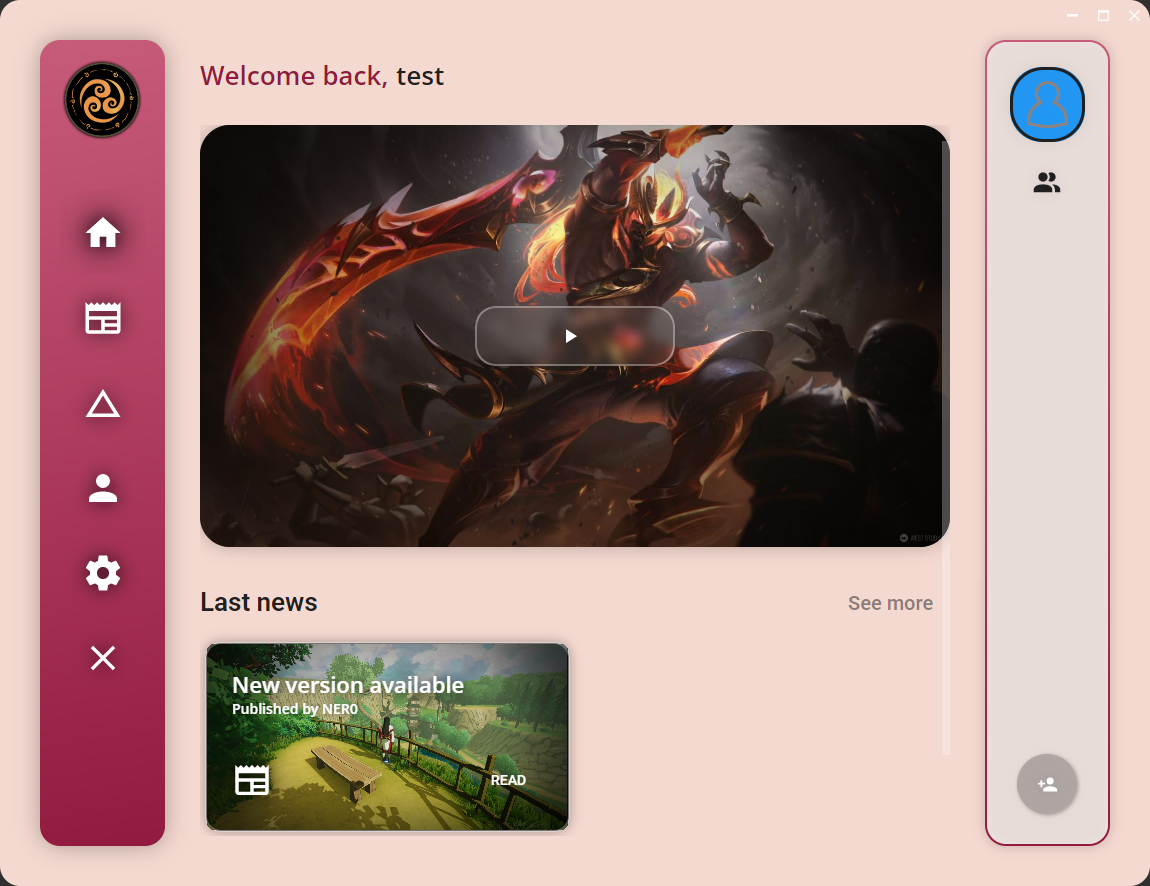Open the Home page from sidebar
This screenshot has height=886, width=1150.
[103, 233]
